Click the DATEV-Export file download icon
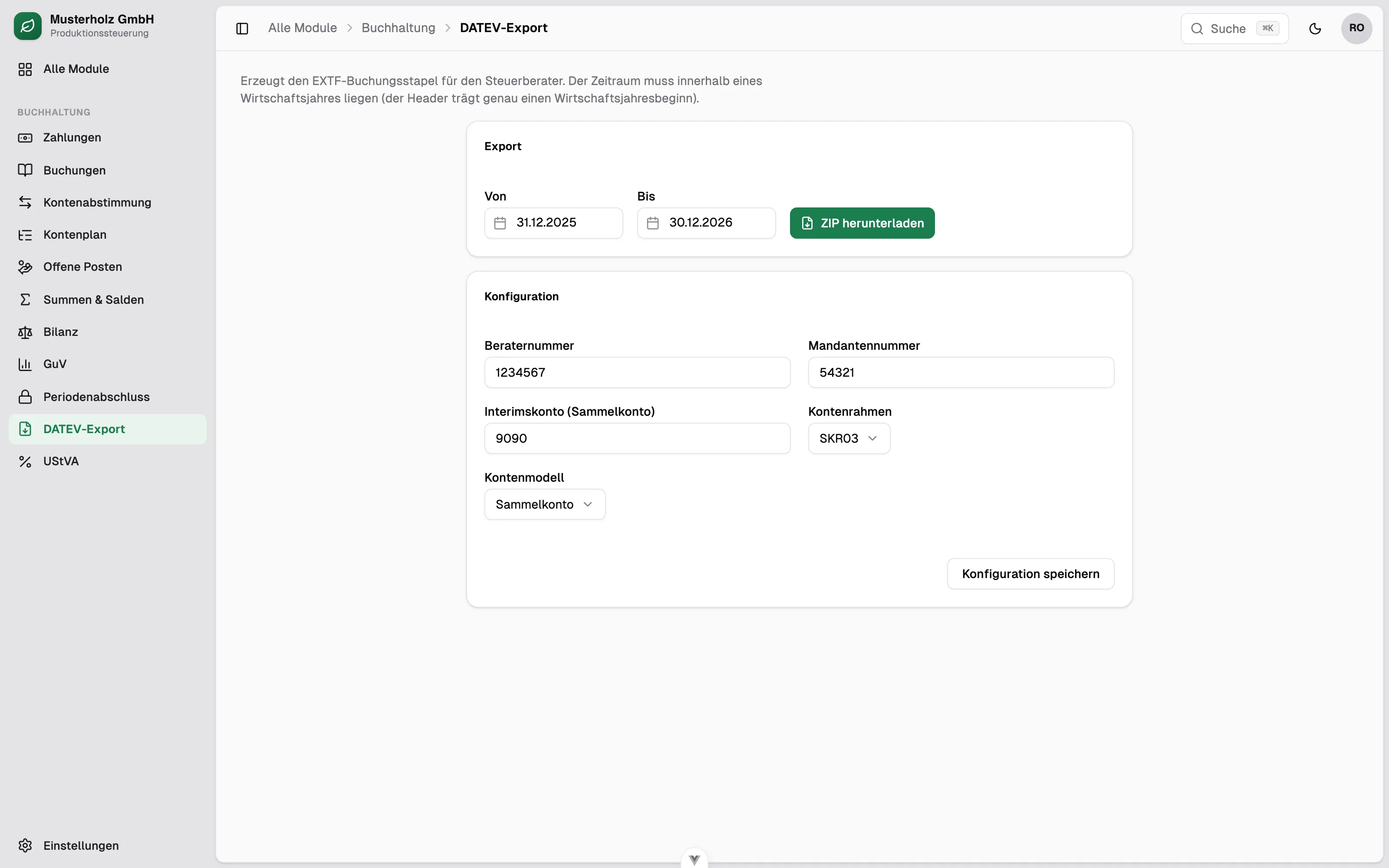1389x868 pixels. pyautogui.click(x=25, y=429)
